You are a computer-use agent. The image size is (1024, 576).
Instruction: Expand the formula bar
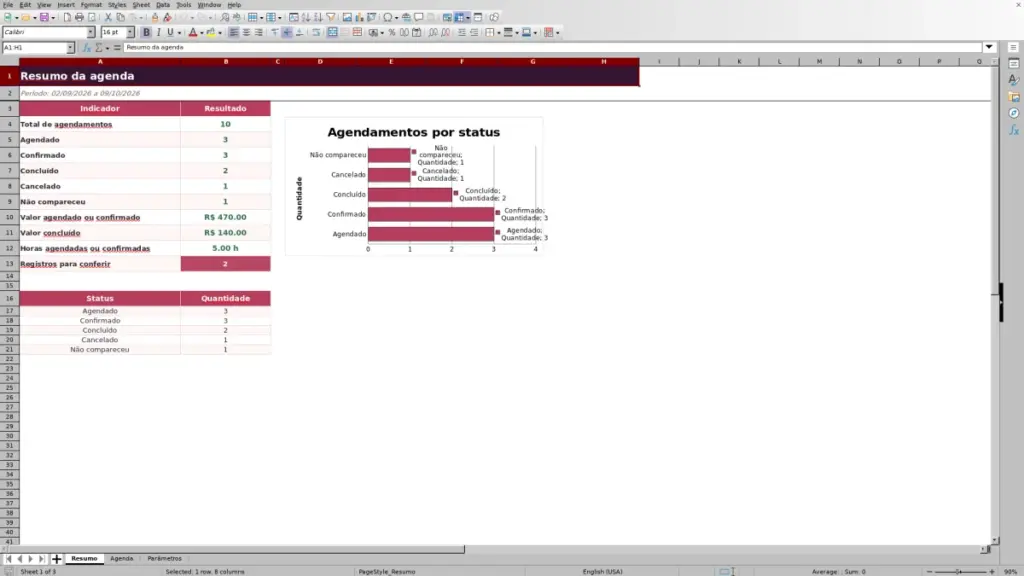tap(989, 48)
